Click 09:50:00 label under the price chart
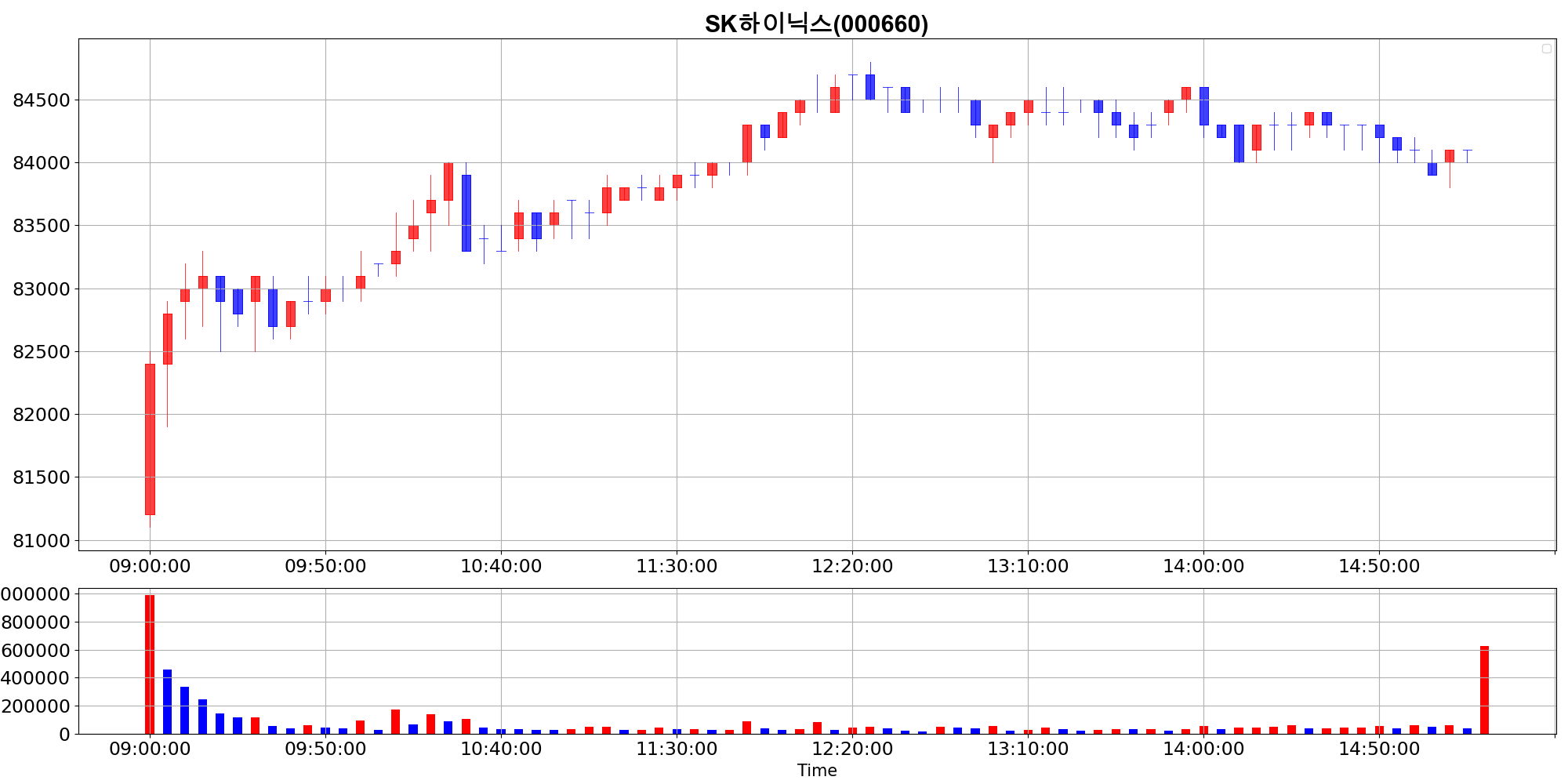The width and height of the screenshot is (1568, 784). tap(325, 566)
